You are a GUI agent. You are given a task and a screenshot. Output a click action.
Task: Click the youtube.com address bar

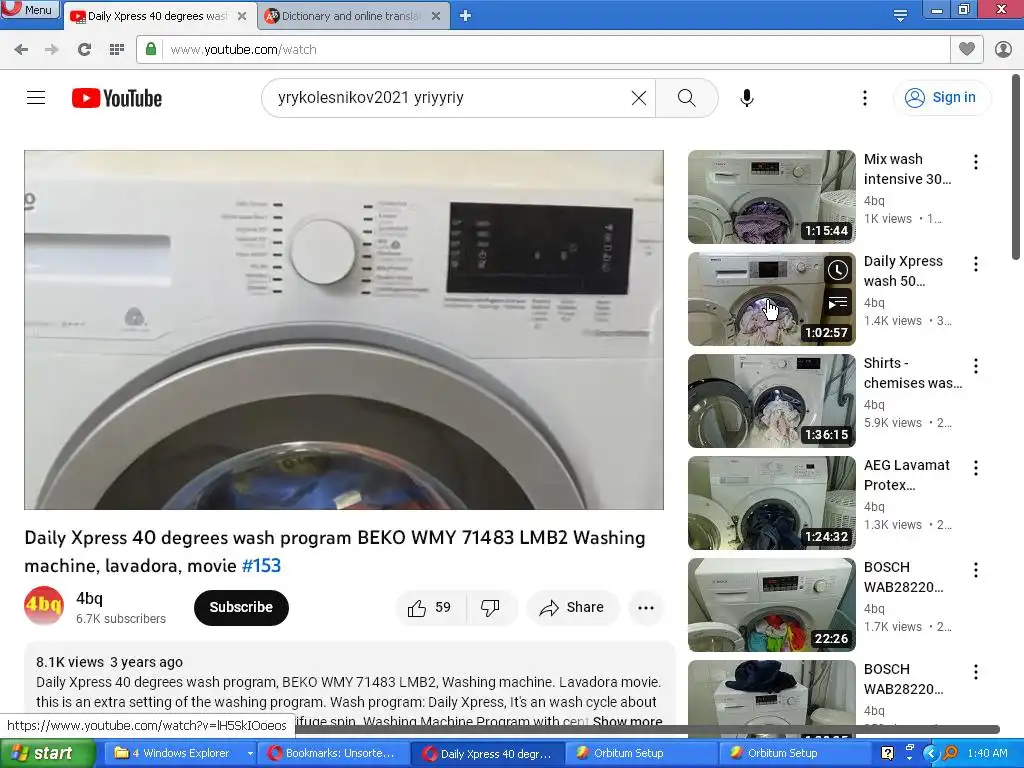[555, 50]
